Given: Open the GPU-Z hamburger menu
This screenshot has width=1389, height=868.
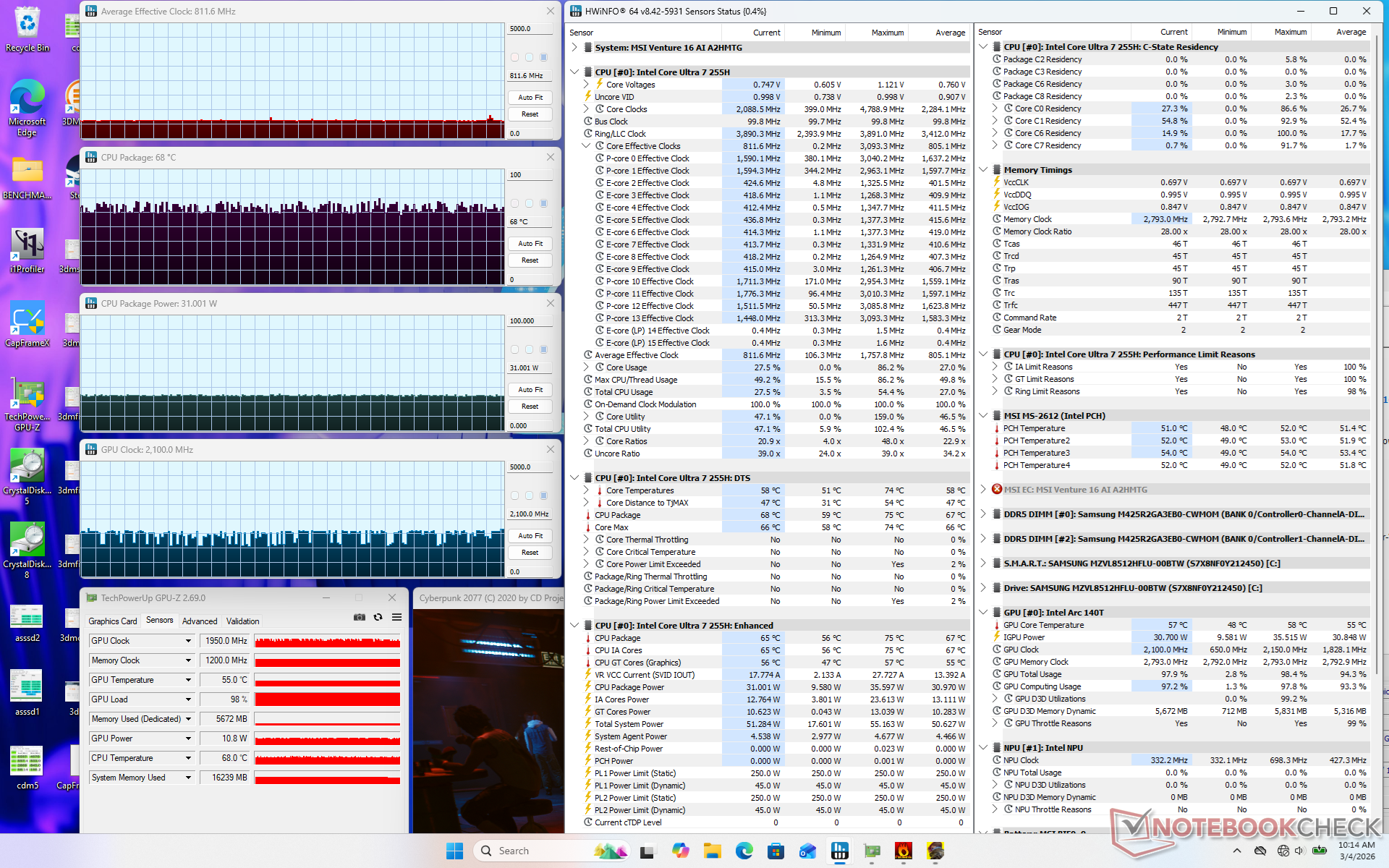Looking at the screenshot, I should pyautogui.click(x=396, y=617).
